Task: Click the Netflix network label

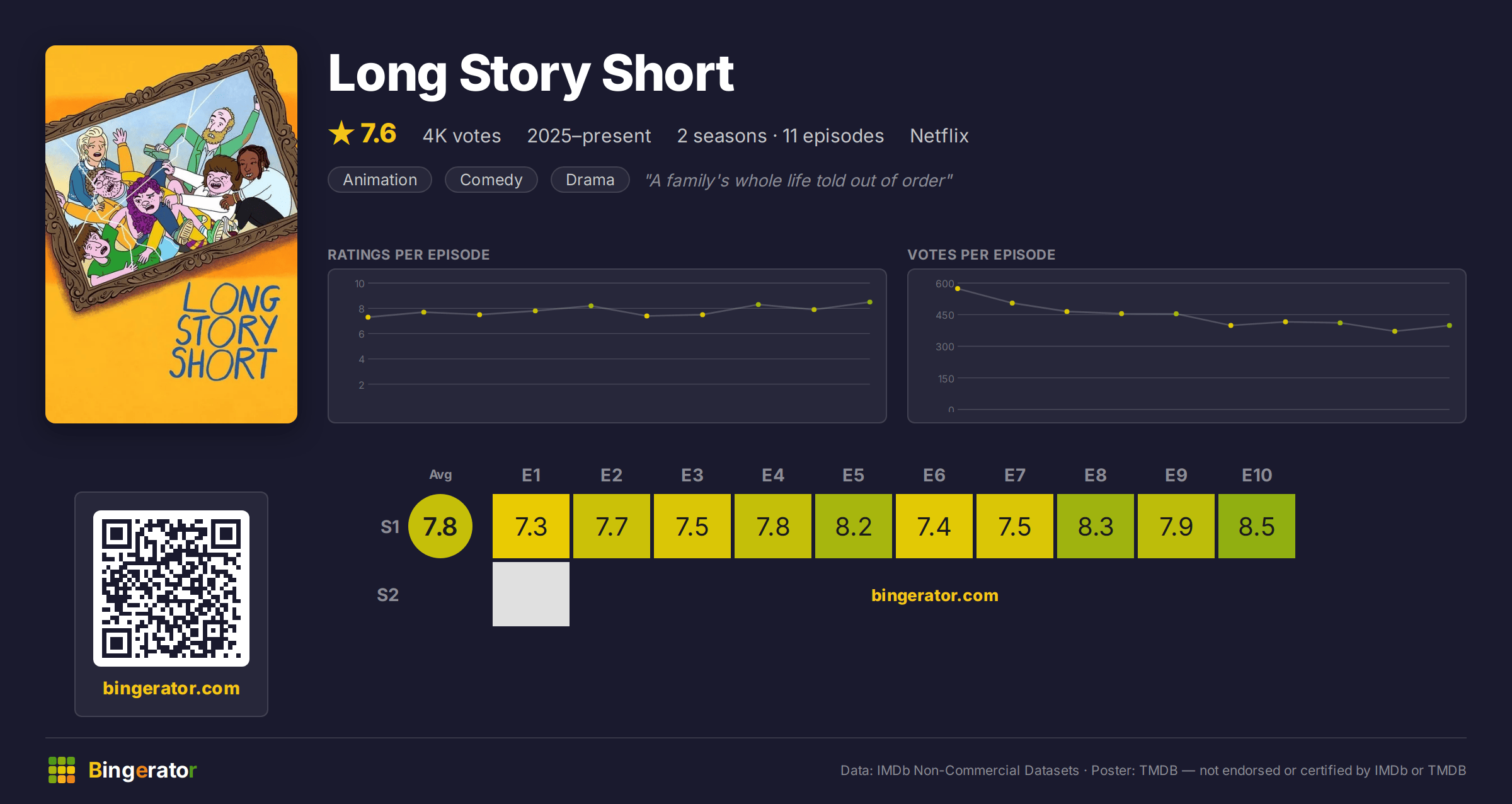Action: click(939, 135)
